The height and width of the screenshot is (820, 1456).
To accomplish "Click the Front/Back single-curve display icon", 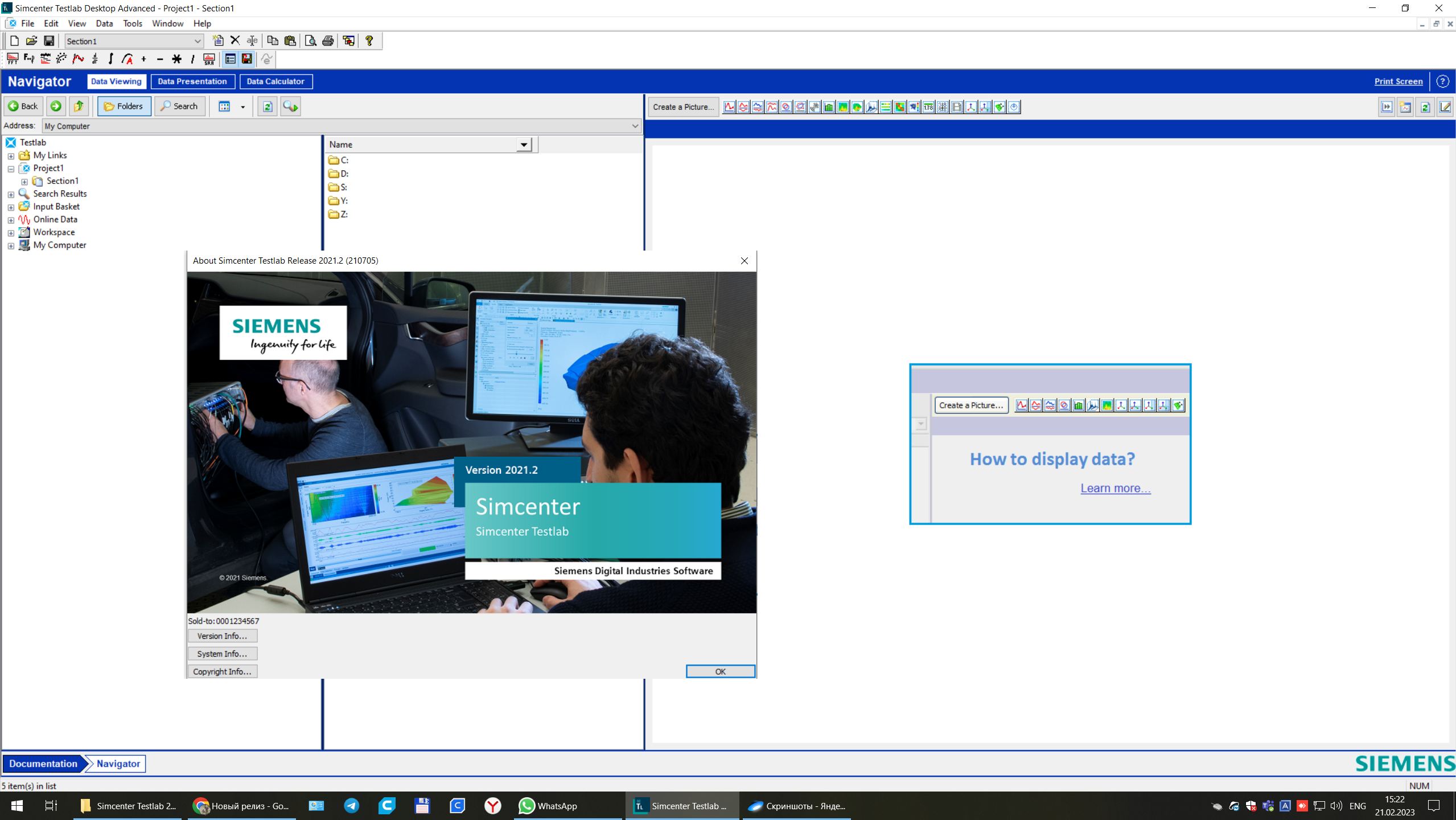I will tap(729, 106).
